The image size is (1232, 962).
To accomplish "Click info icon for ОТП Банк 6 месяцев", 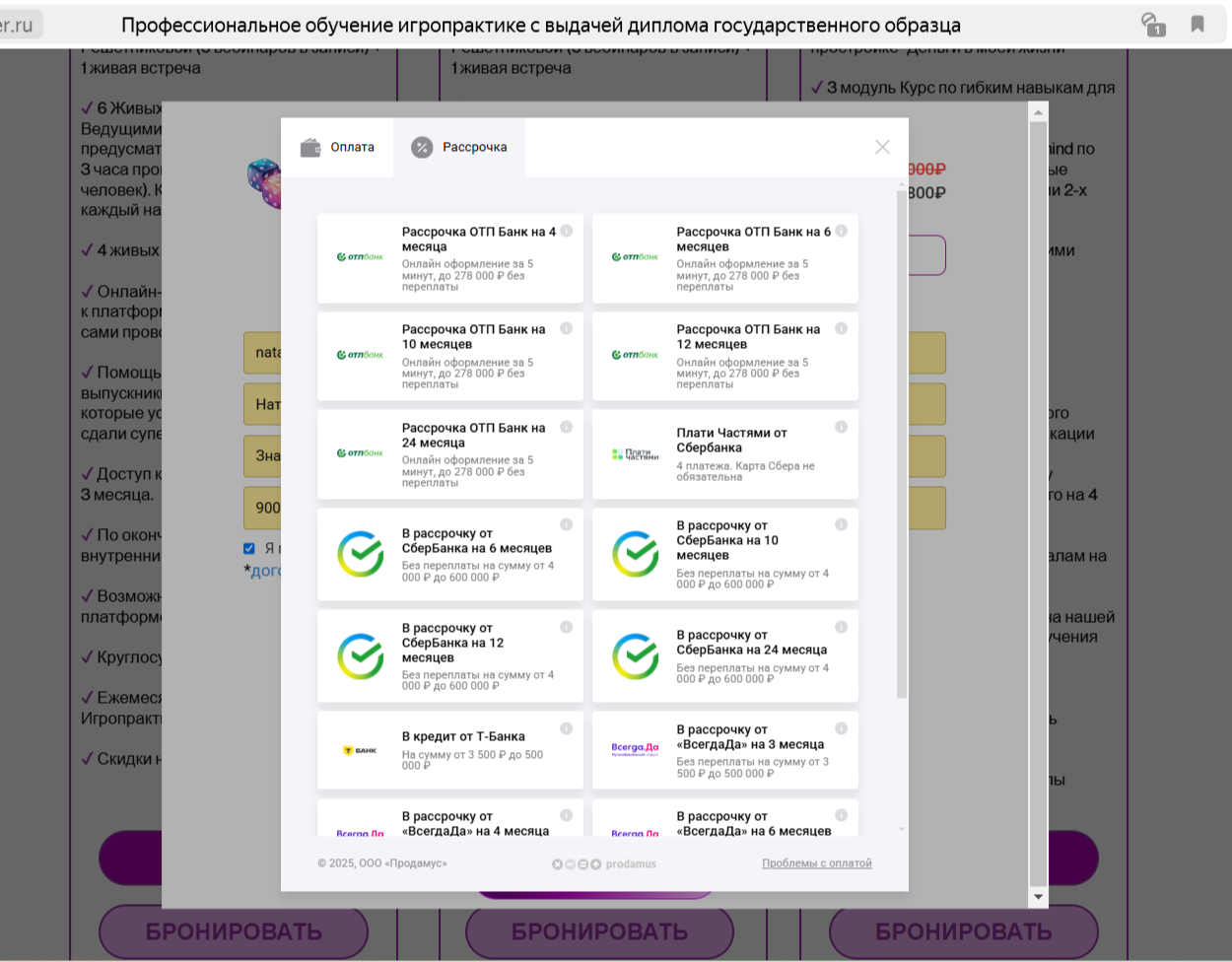I will [841, 231].
